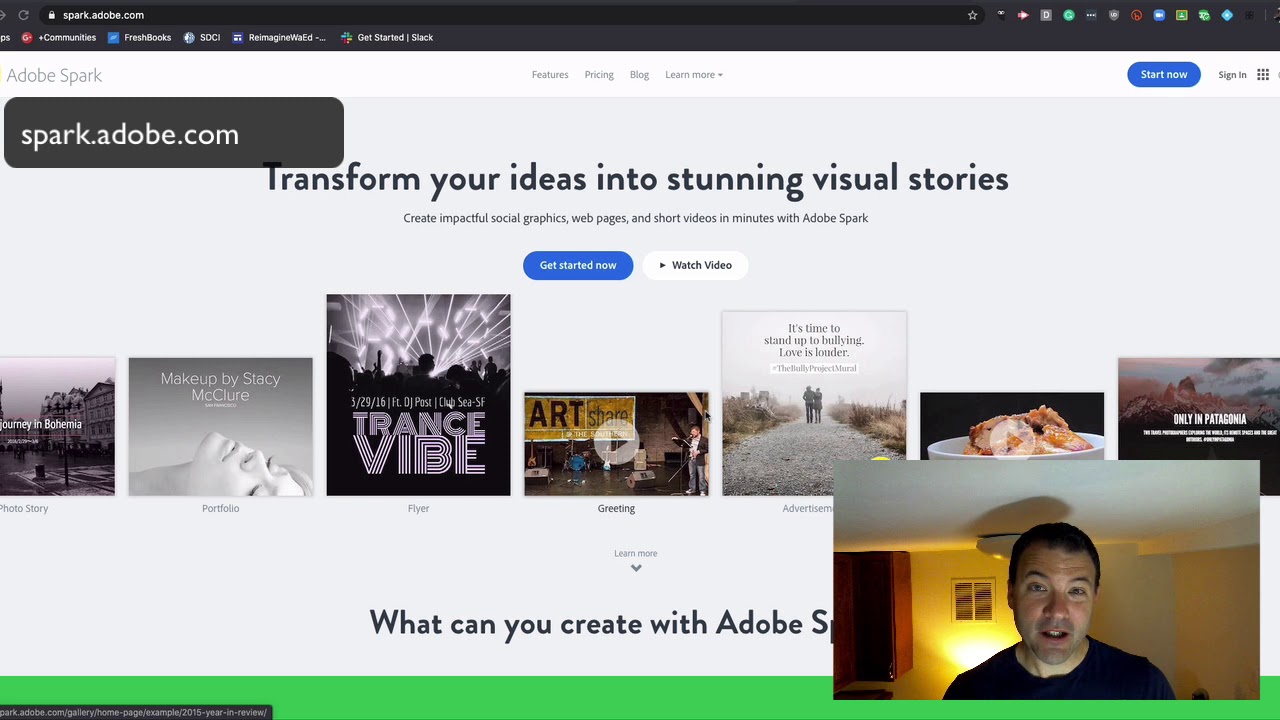This screenshot has width=1280, height=720.
Task: Click the pink arrow extension icon
Action: pyautogui.click(x=1023, y=15)
